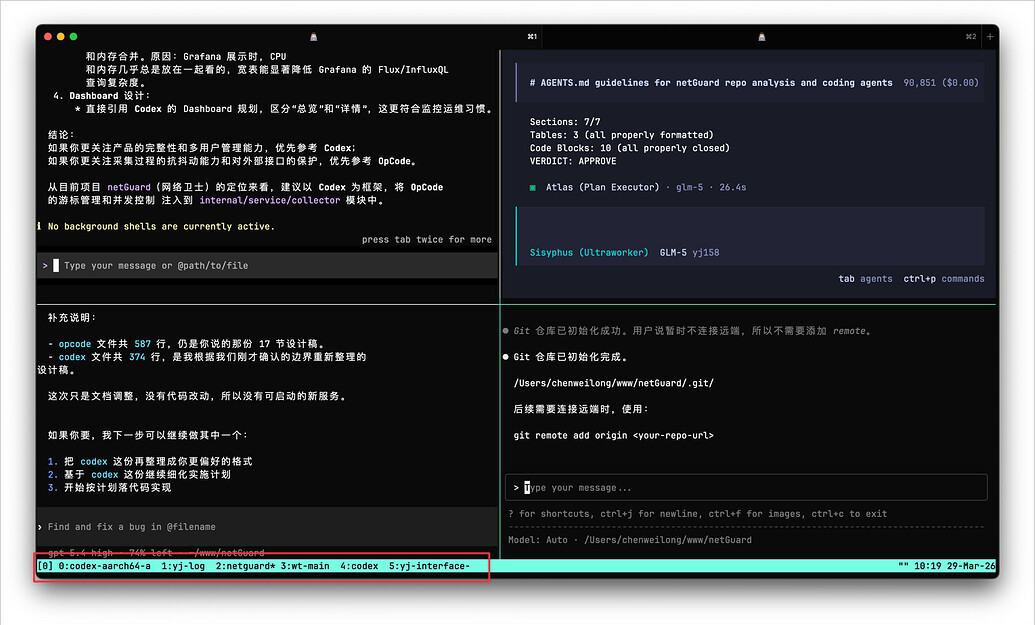This screenshot has width=1035, height=625.
Task: Click 'press tab twice for more' hint
Action: coord(426,240)
